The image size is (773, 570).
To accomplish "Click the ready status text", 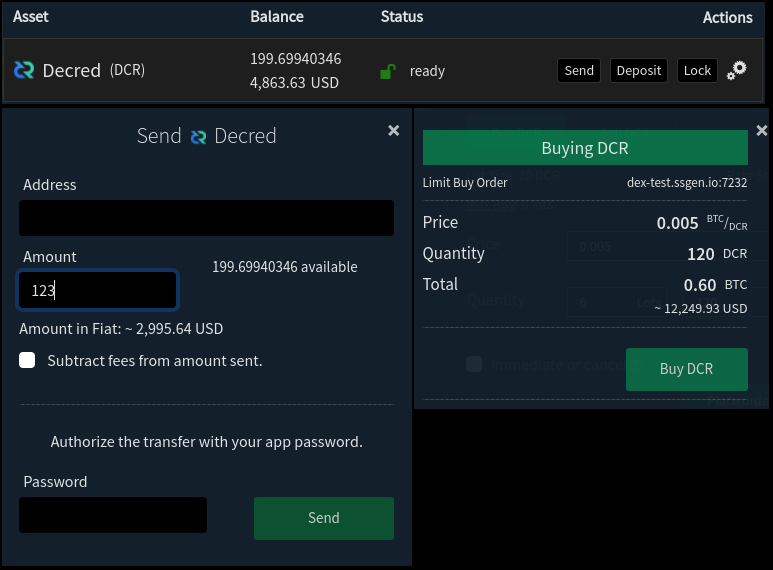I will point(427,71).
